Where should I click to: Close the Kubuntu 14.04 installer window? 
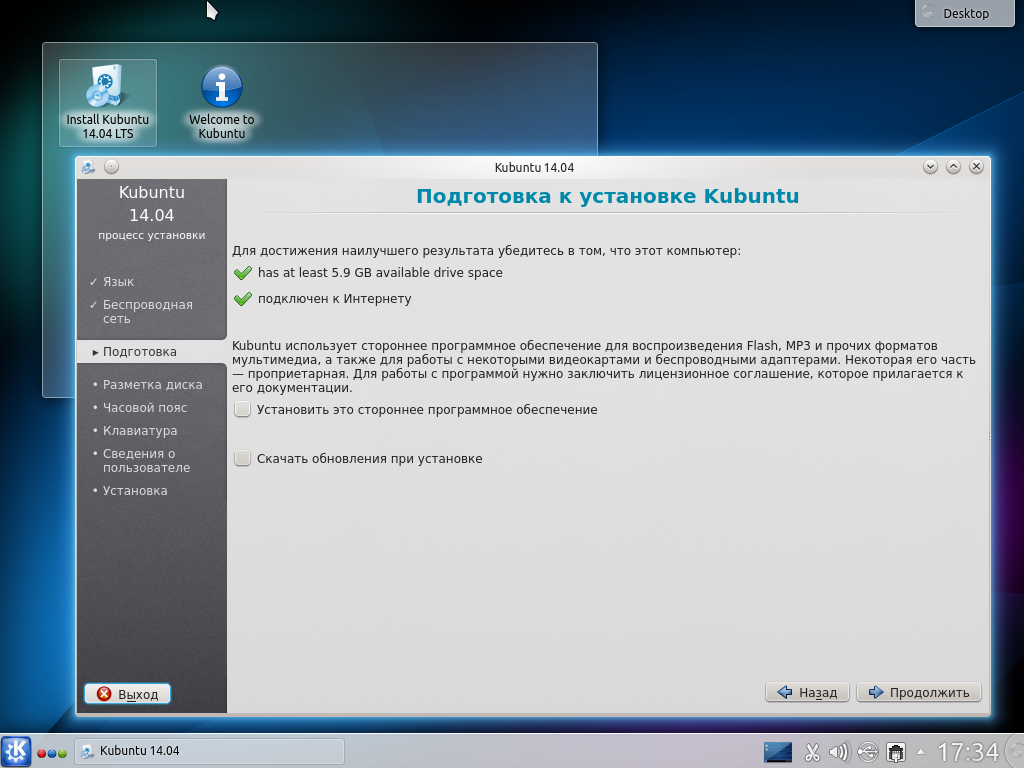click(x=976, y=167)
